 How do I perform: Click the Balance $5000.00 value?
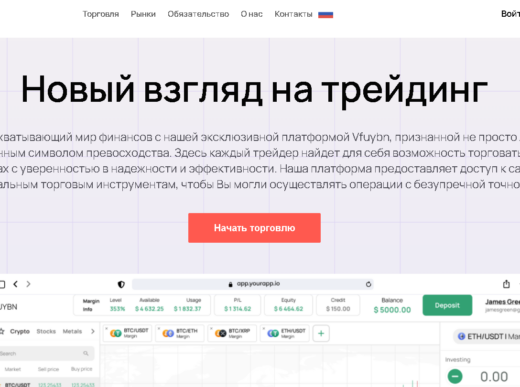[x=392, y=310]
